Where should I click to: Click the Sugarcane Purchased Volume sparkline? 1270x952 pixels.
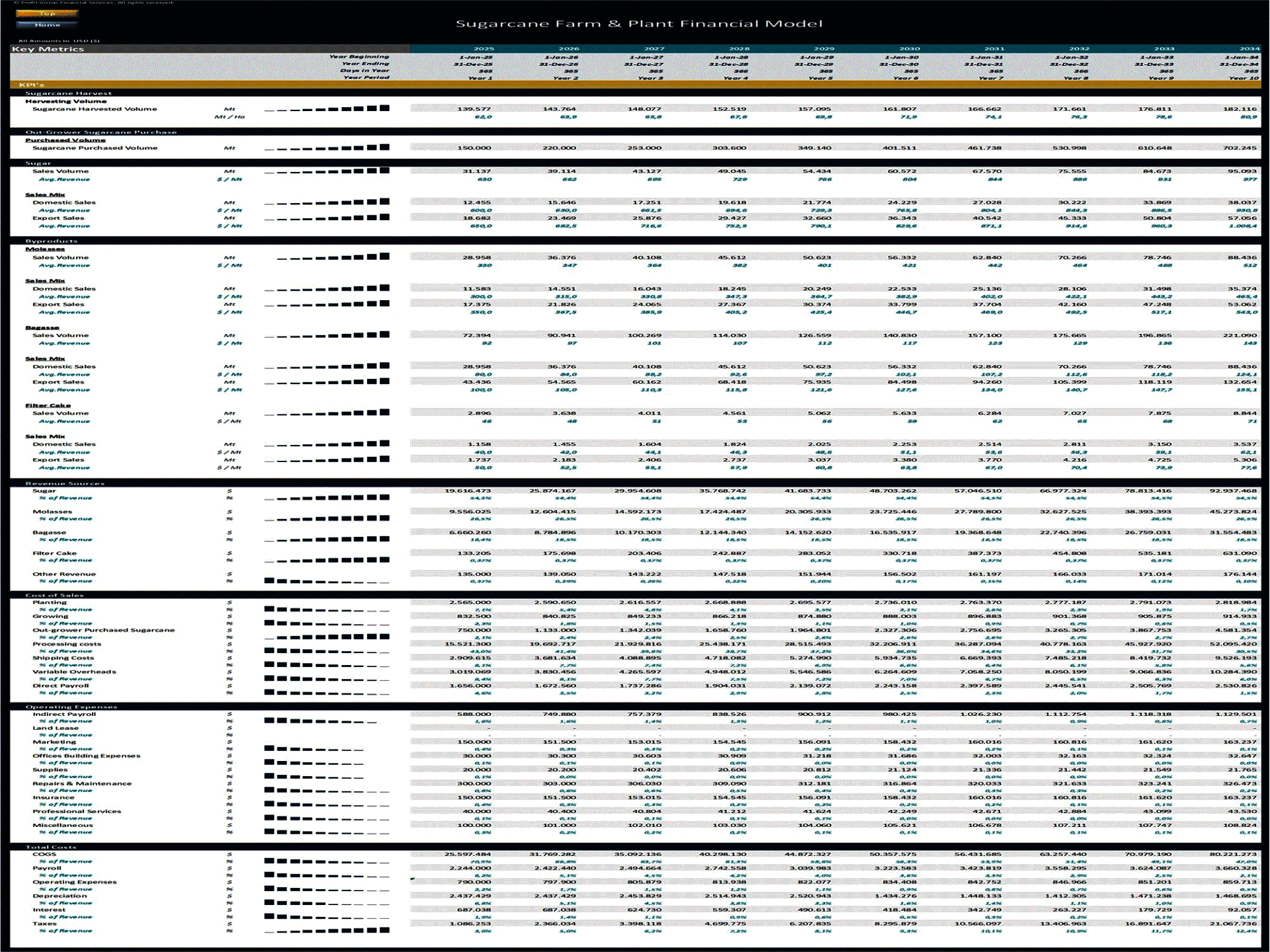(327, 147)
